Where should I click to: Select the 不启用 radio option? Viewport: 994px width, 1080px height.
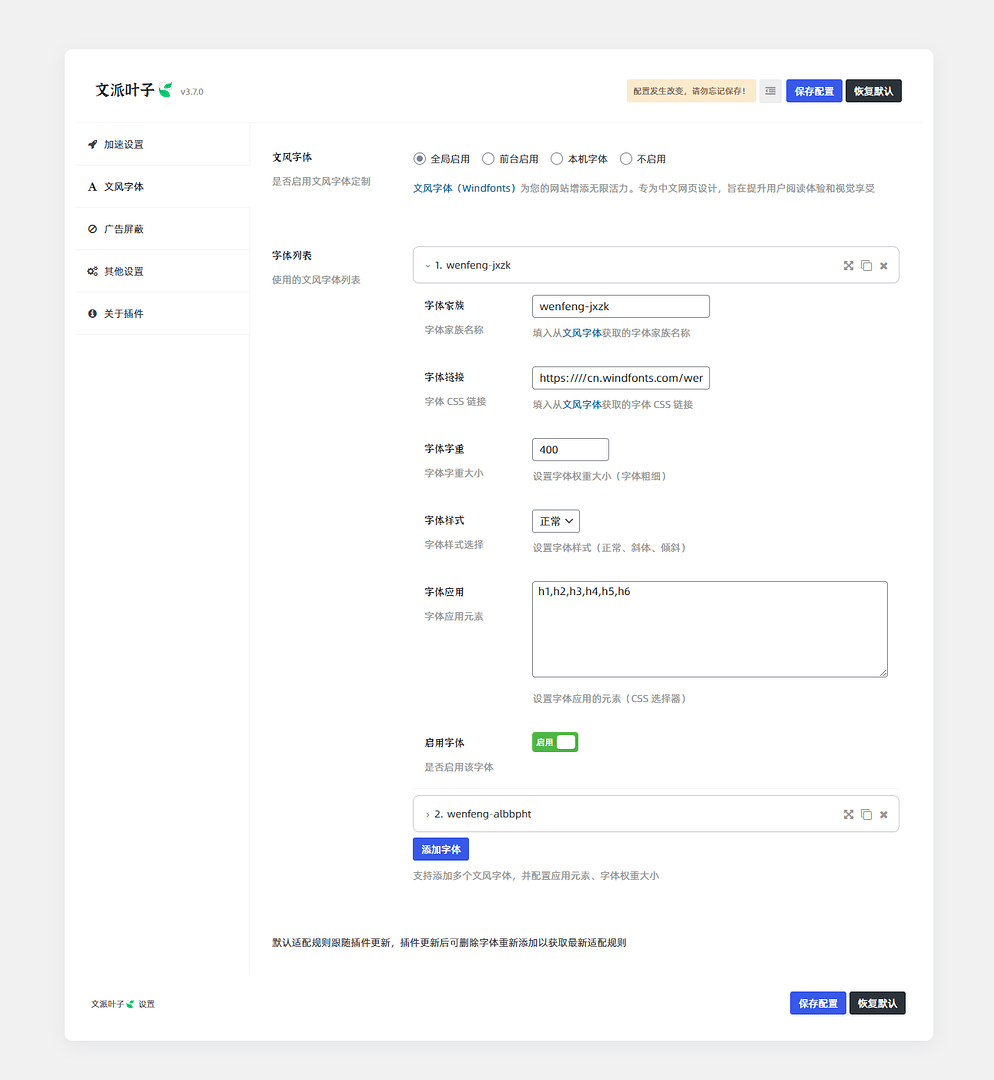tap(626, 159)
